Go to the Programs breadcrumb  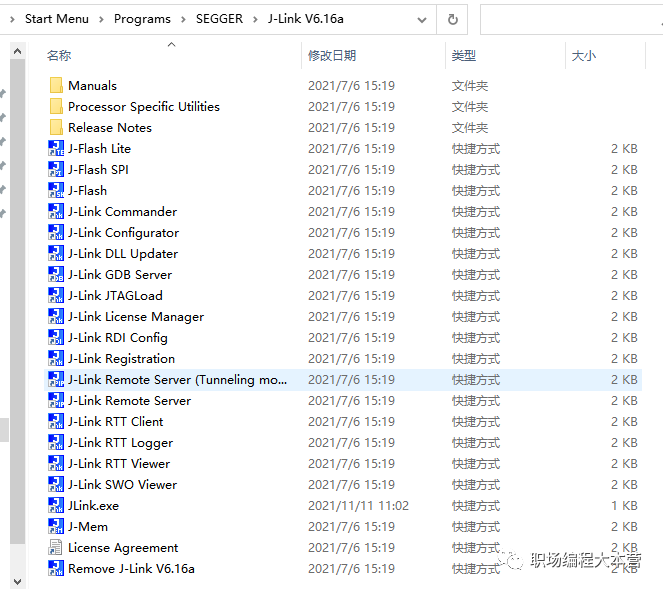[x=142, y=19]
